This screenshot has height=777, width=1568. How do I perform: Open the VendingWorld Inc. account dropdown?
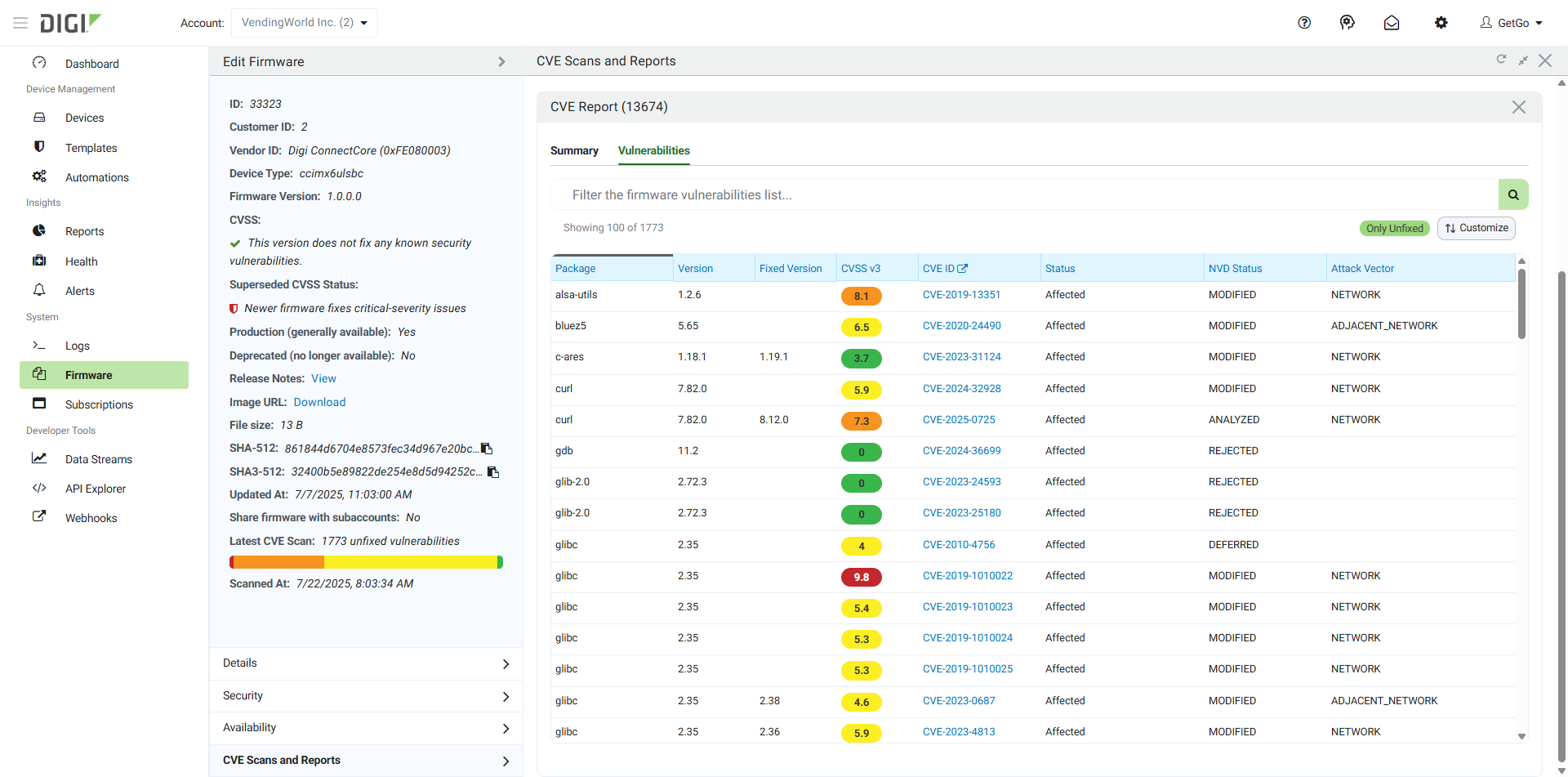pyautogui.click(x=305, y=23)
